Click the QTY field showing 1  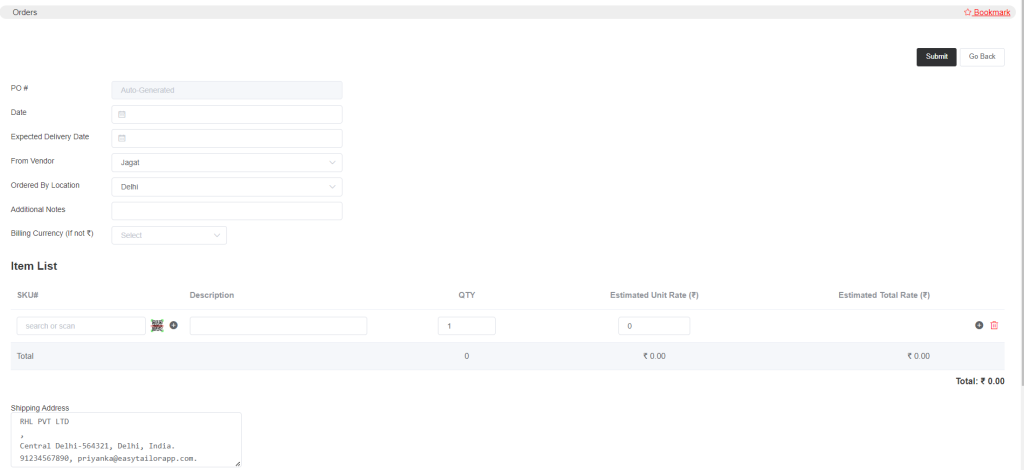click(x=466, y=326)
